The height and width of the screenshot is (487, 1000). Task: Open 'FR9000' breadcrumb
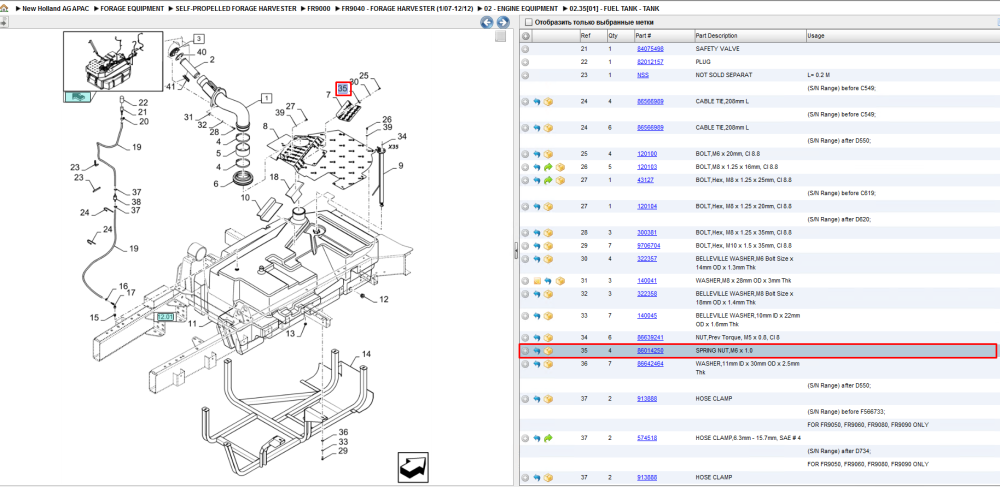tap(319, 9)
